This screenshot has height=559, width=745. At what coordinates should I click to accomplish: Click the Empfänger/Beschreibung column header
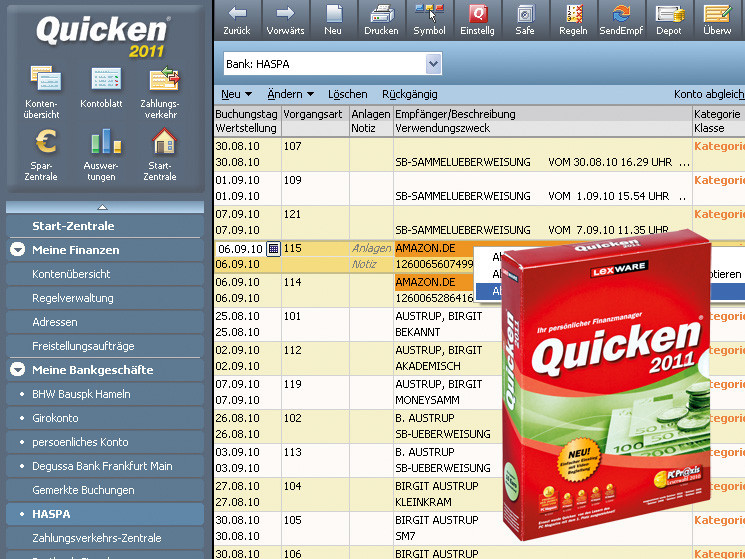click(455, 114)
